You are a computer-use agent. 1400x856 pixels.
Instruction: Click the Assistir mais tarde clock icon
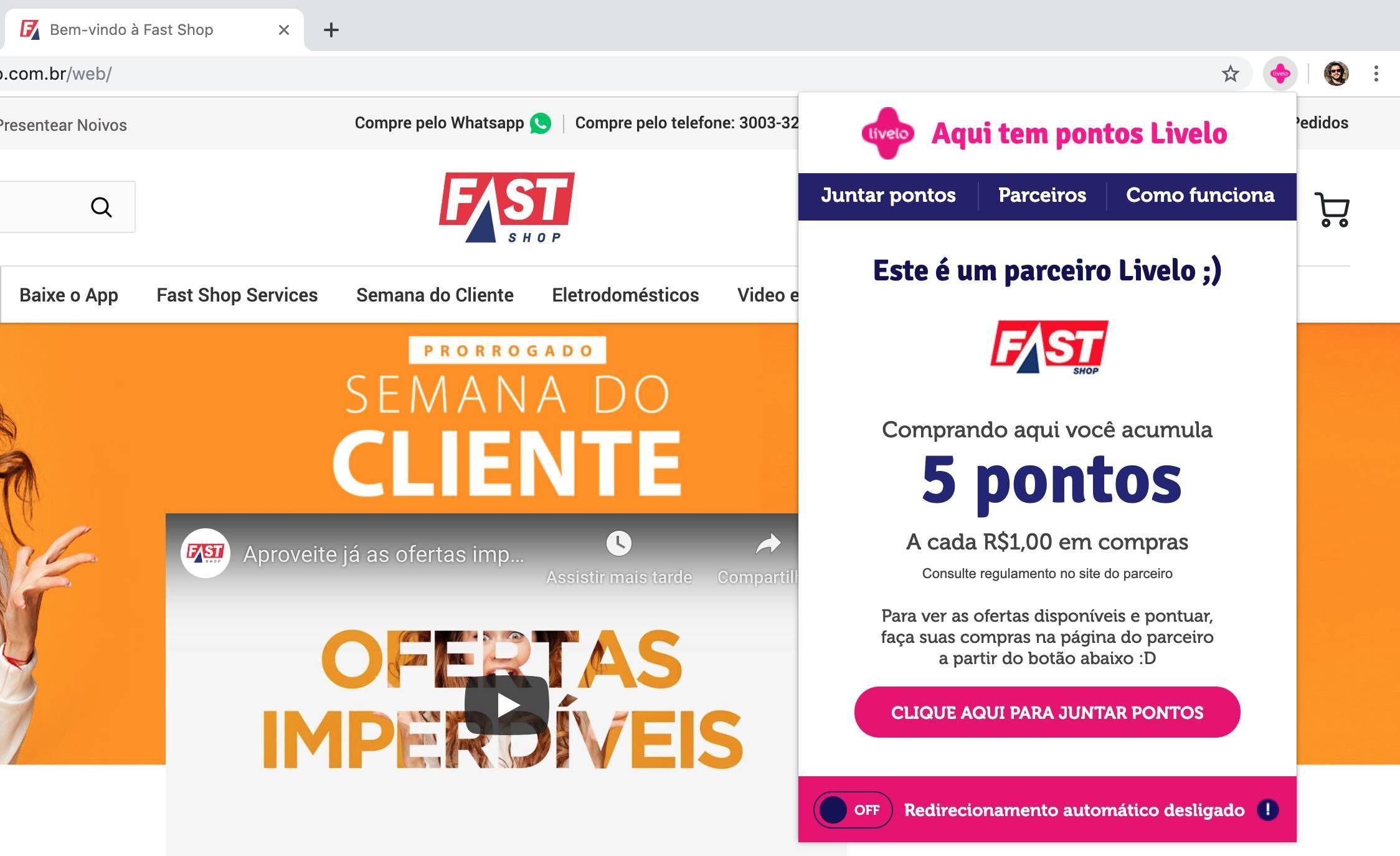click(x=618, y=543)
